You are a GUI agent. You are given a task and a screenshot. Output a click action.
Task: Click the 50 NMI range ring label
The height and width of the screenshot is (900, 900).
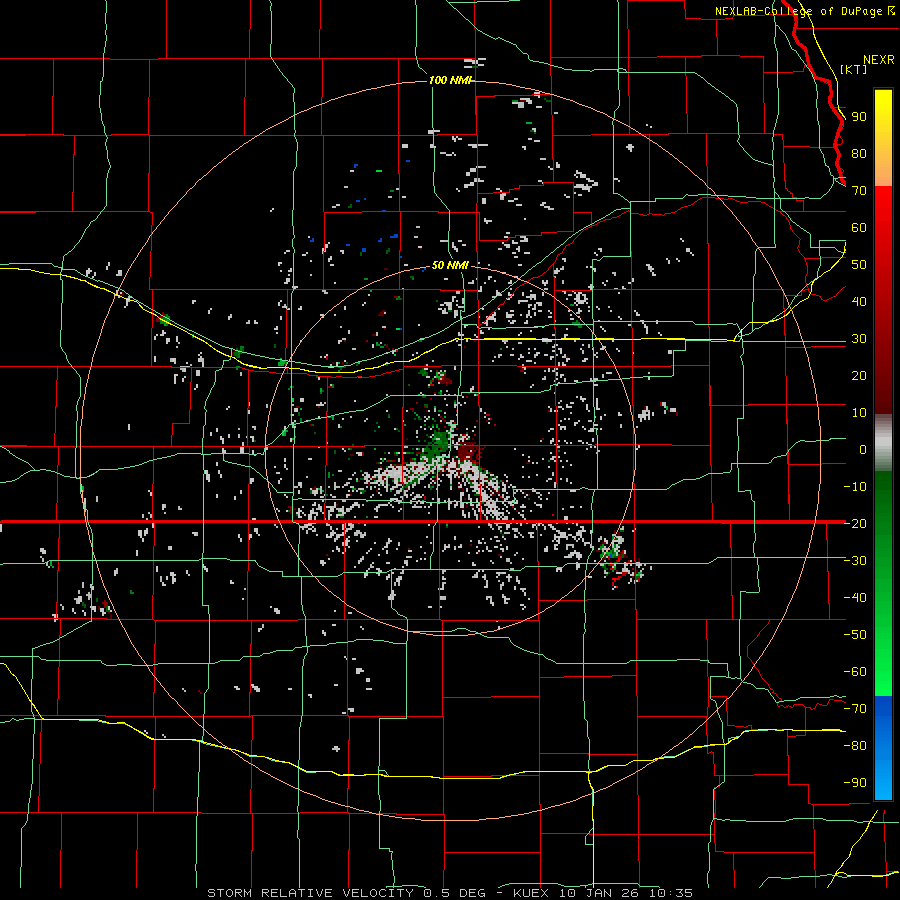[x=450, y=265]
